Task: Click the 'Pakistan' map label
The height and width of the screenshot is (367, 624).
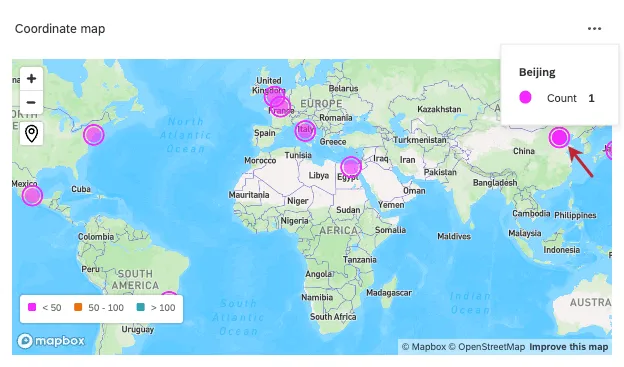Action: tap(440, 172)
